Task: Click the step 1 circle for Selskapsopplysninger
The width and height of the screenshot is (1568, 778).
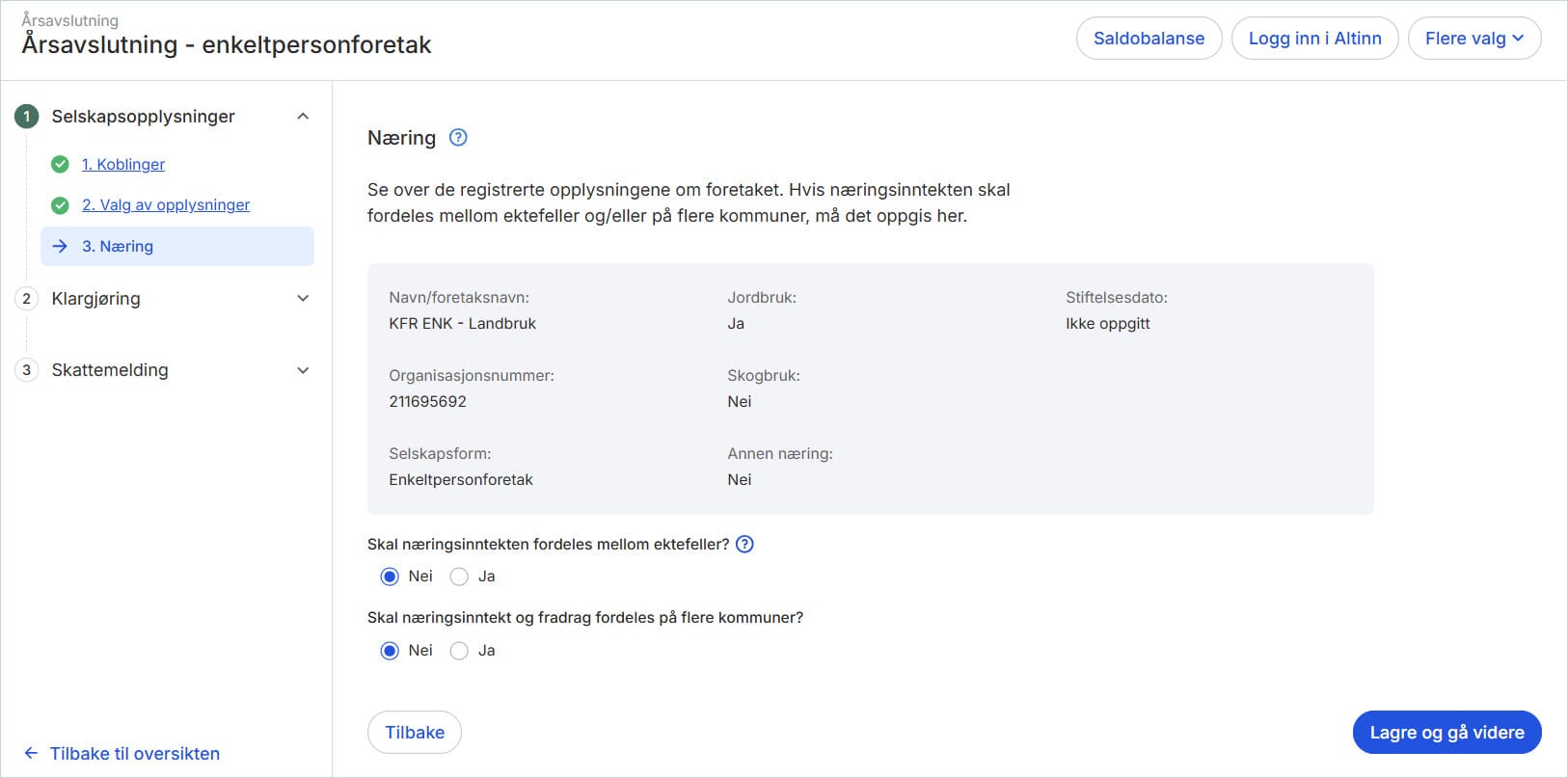Action: [x=26, y=116]
